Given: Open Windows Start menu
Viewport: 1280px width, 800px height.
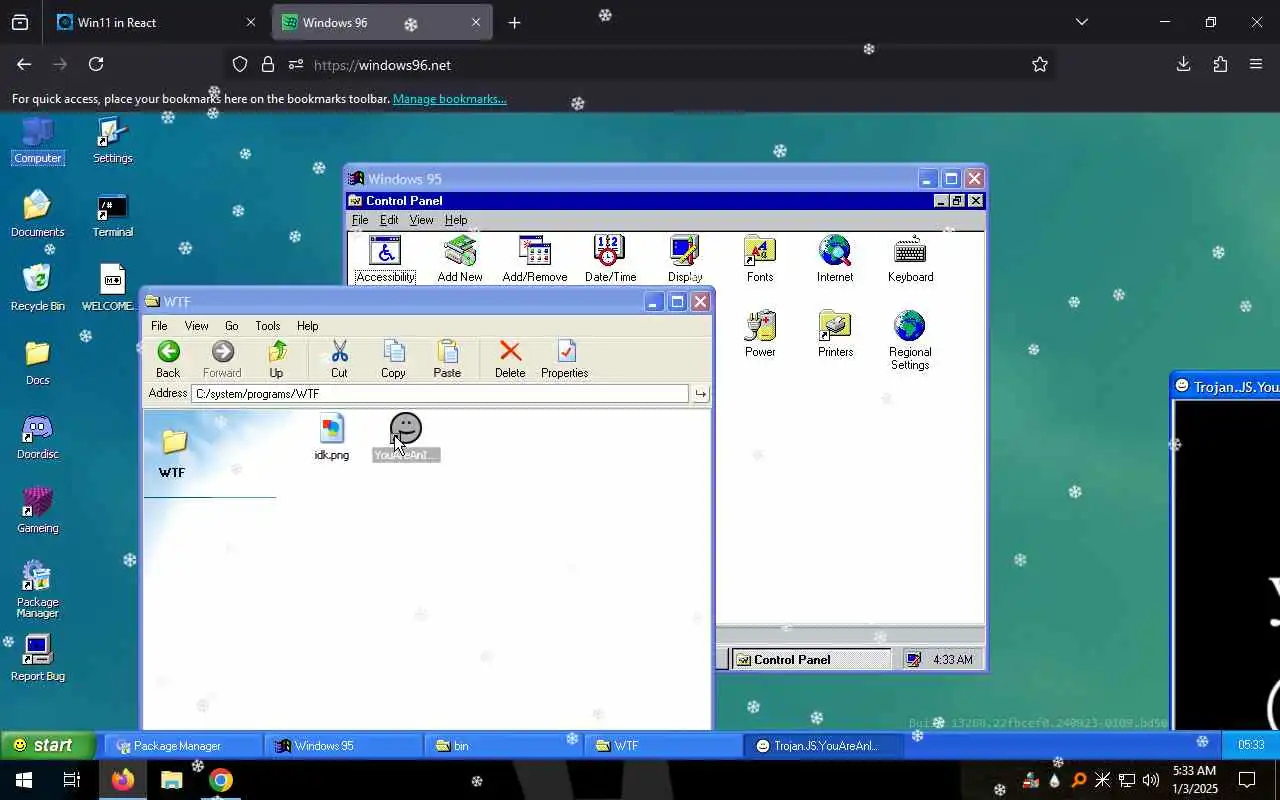Looking at the screenshot, I should pyautogui.click(x=24, y=780).
